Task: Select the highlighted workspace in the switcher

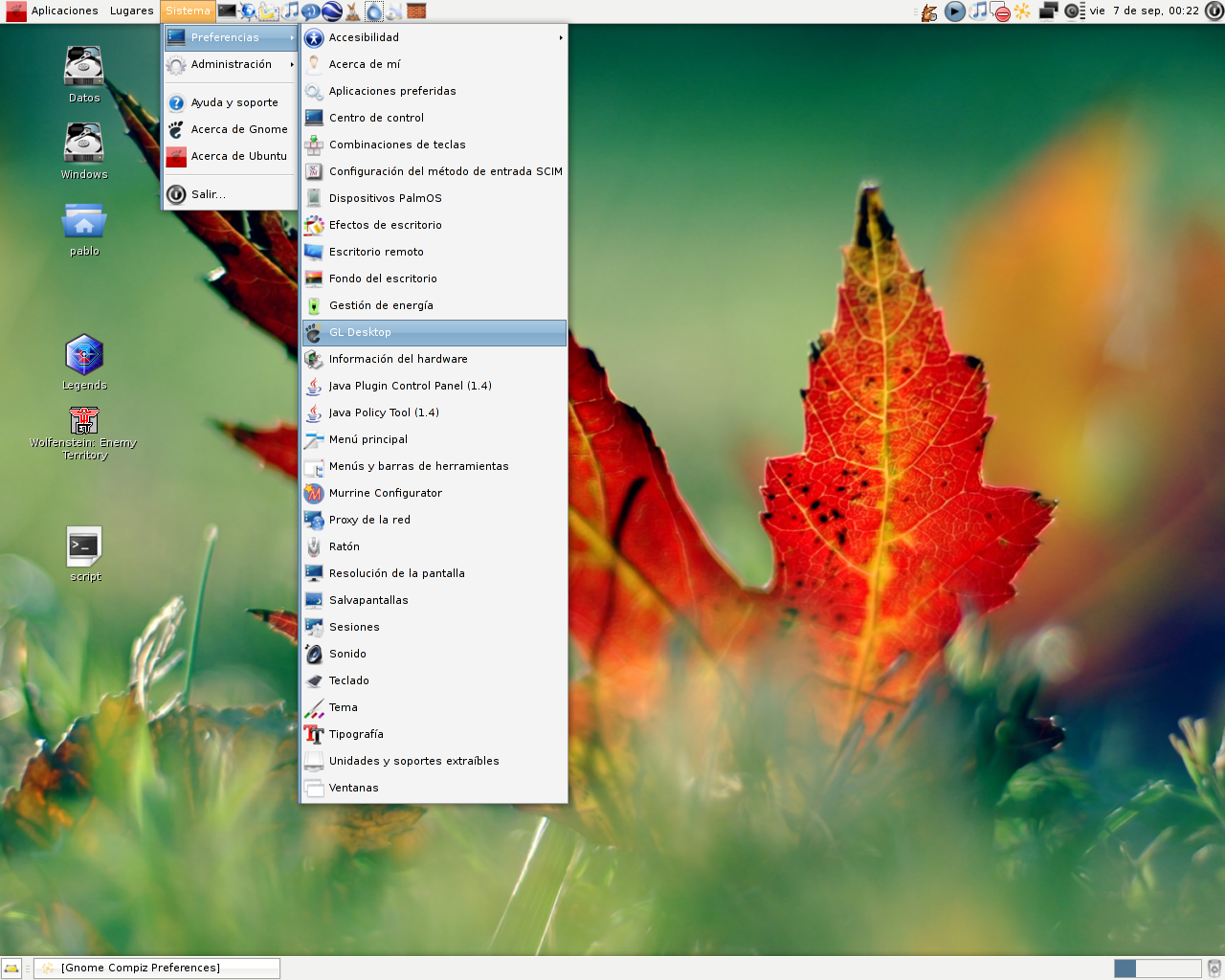Action: (x=1125, y=969)
